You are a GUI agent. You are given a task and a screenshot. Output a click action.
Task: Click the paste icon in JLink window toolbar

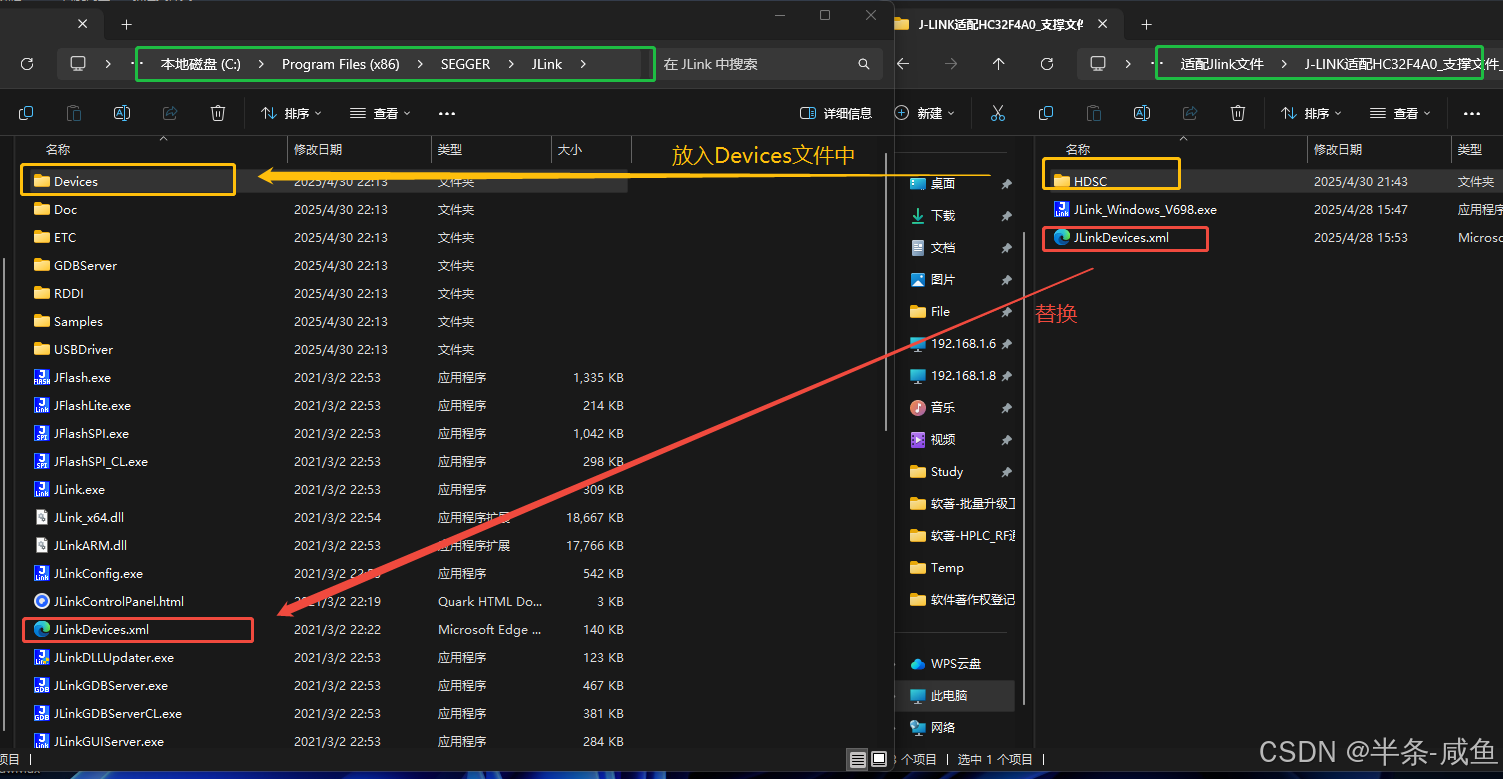coord(74,113)
